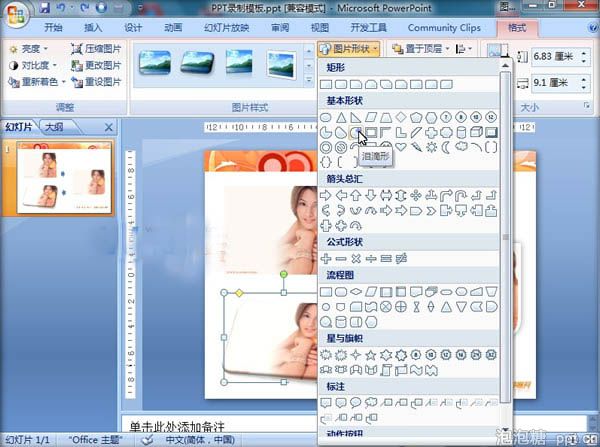Pick the oval callout shape
The width and height of the screenshot is (600, 447).
(x=355, y=402)
